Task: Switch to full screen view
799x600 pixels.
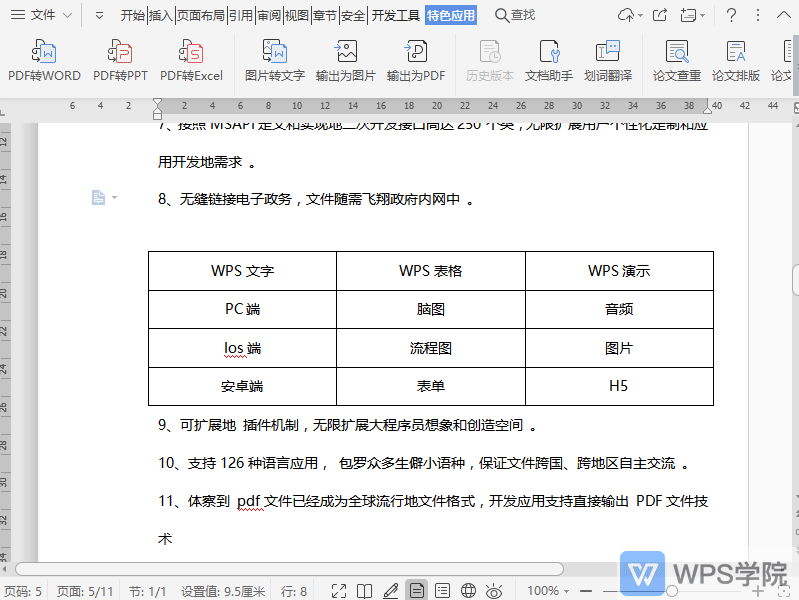Action: (339, 591)
